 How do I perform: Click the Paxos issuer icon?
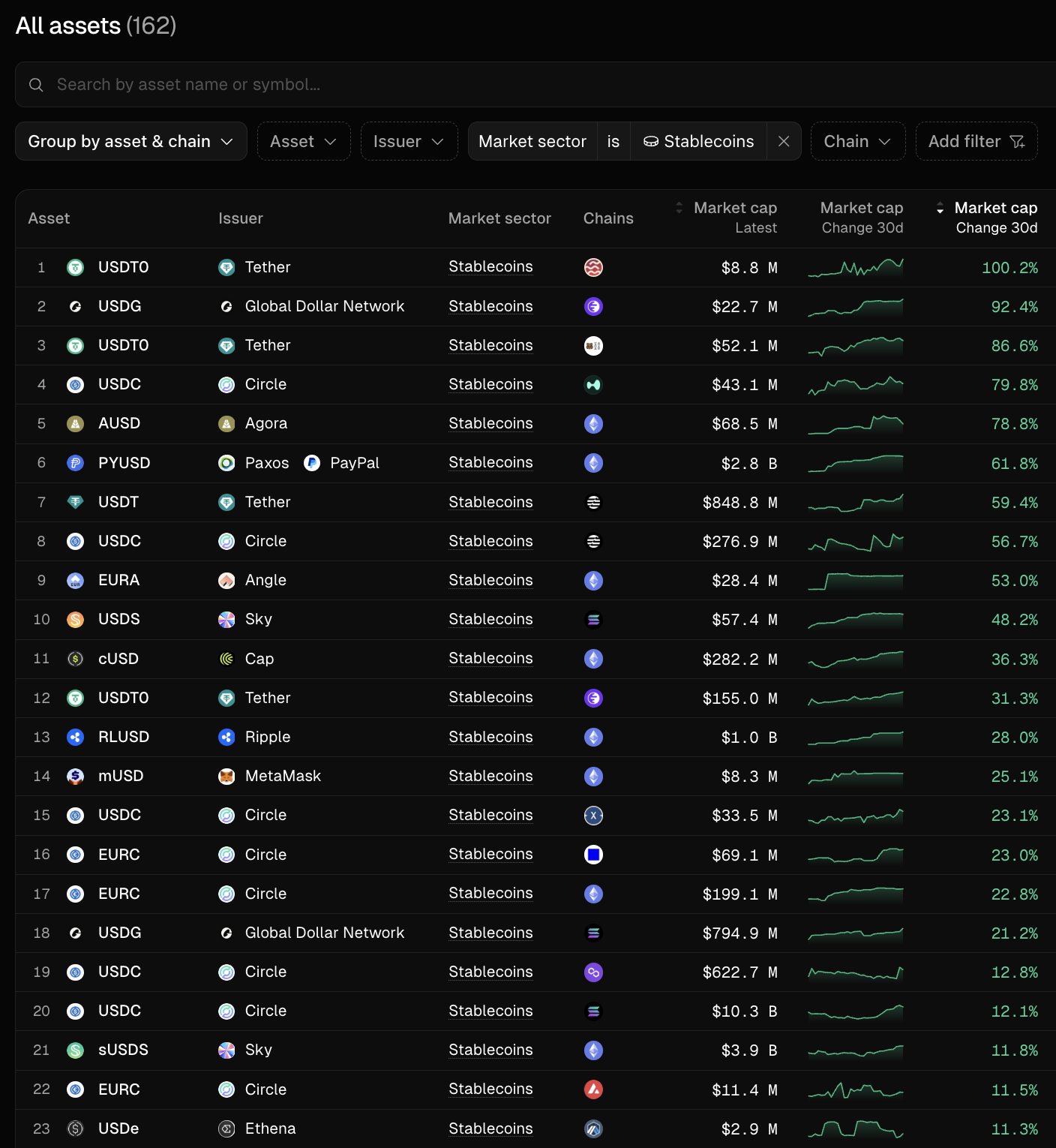coord(226,463)
